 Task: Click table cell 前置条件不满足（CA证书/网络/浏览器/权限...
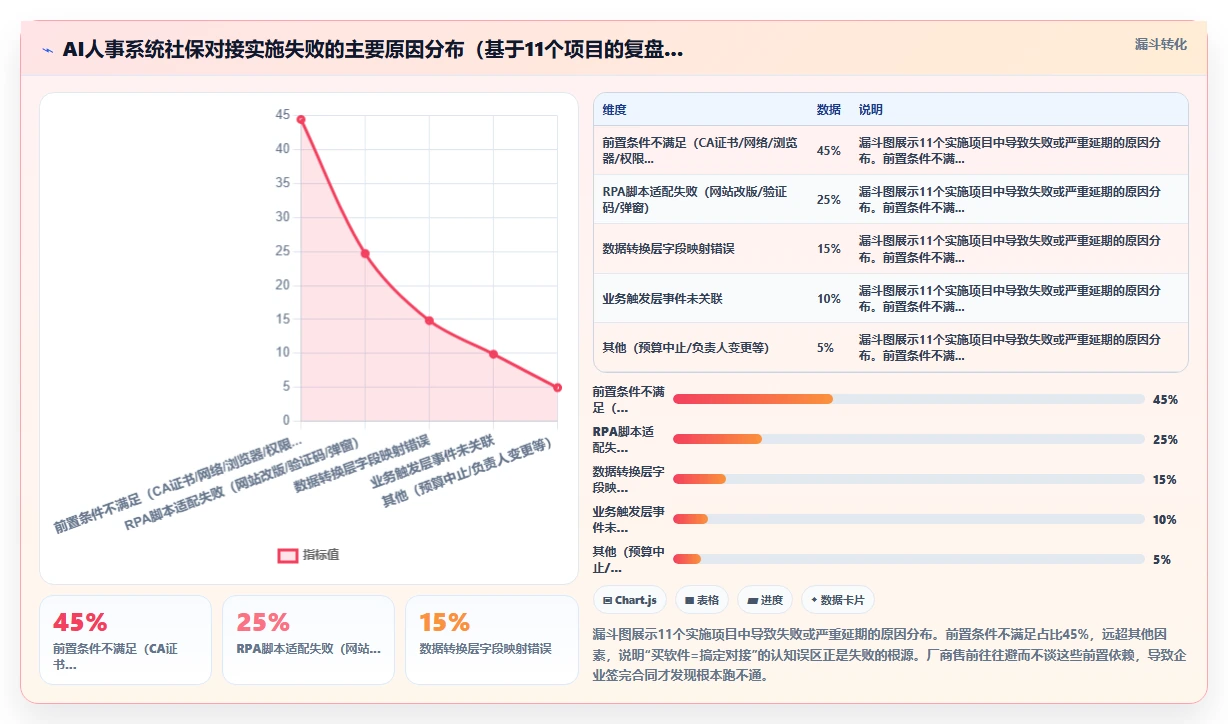(700, 151)
